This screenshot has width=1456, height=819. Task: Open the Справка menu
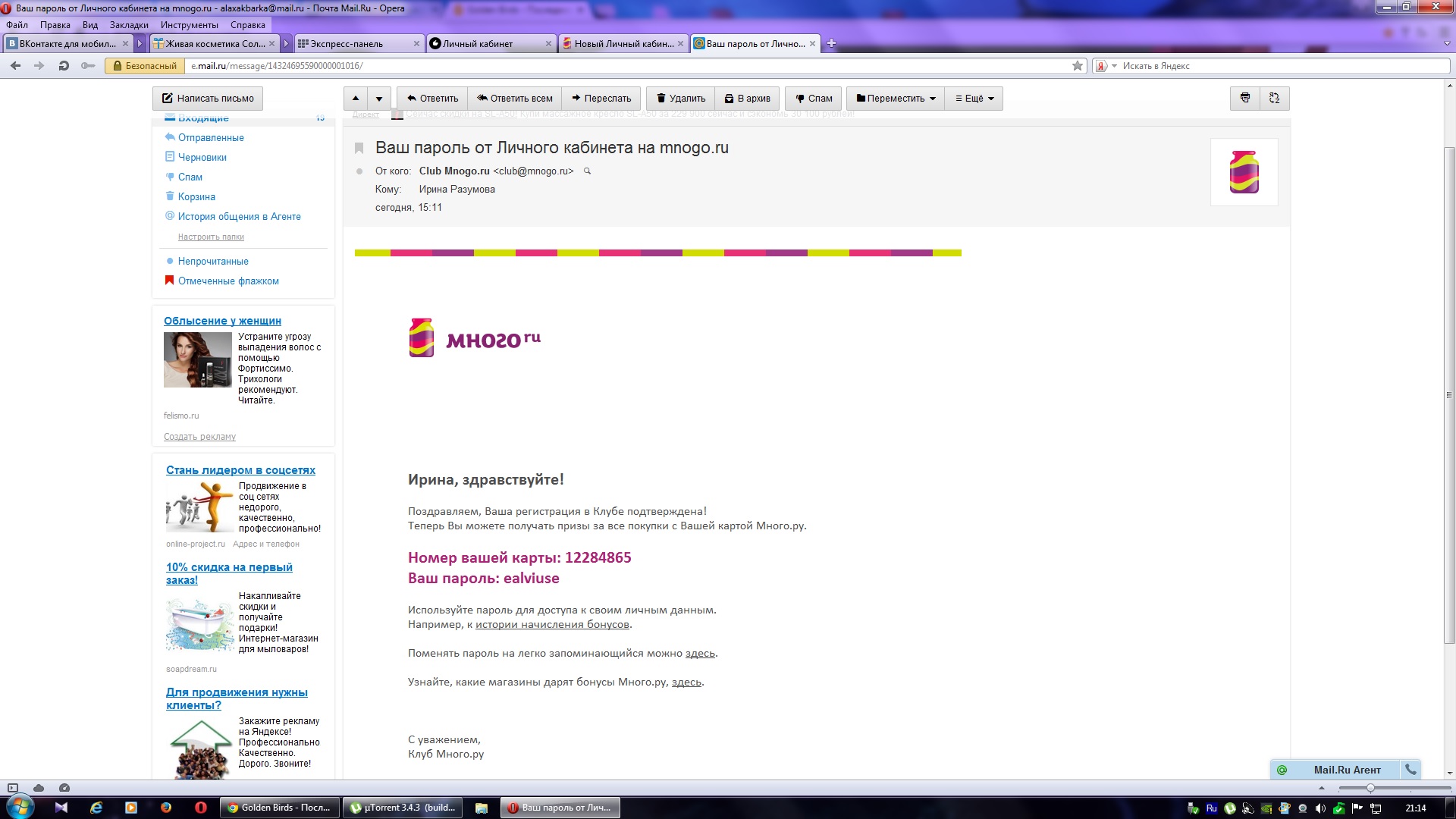click(247, 25)
